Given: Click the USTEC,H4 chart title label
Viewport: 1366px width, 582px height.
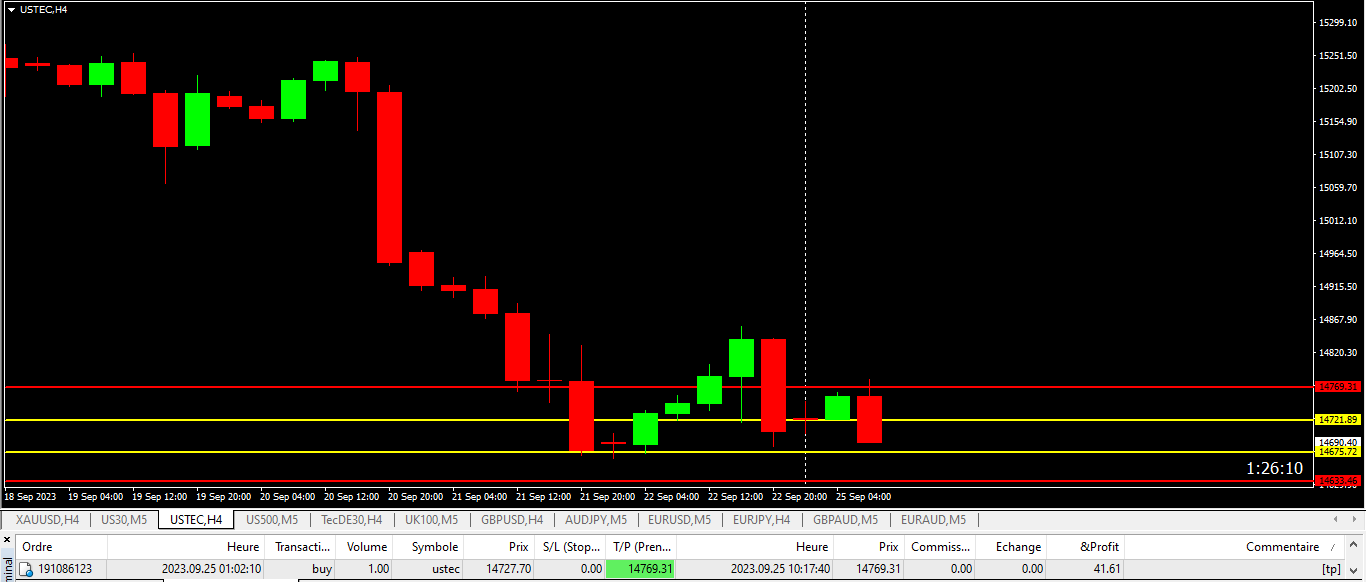Looking at the screenshot, I should click(x=44, y=9).
